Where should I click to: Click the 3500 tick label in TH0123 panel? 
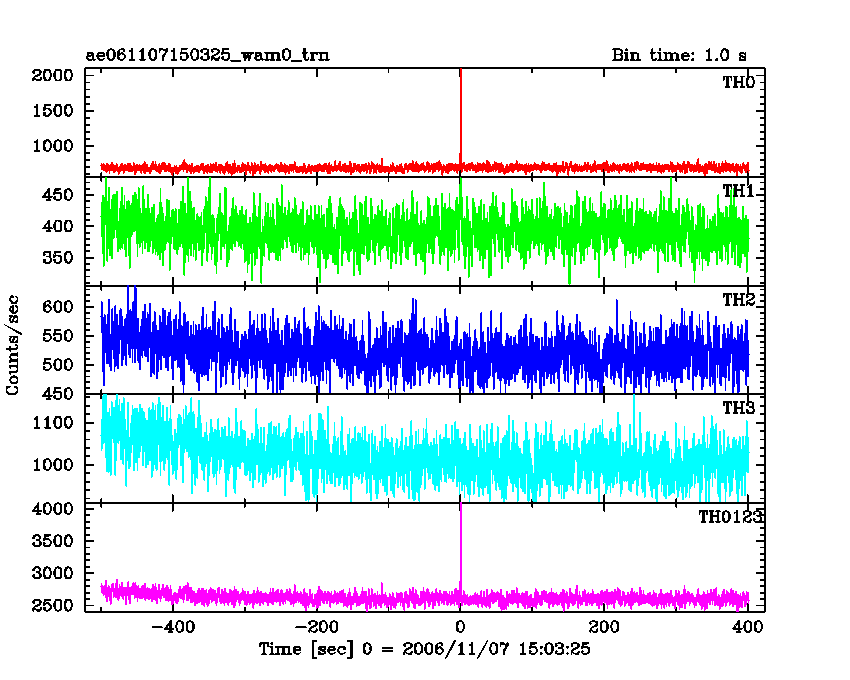(x=52, y=541)
